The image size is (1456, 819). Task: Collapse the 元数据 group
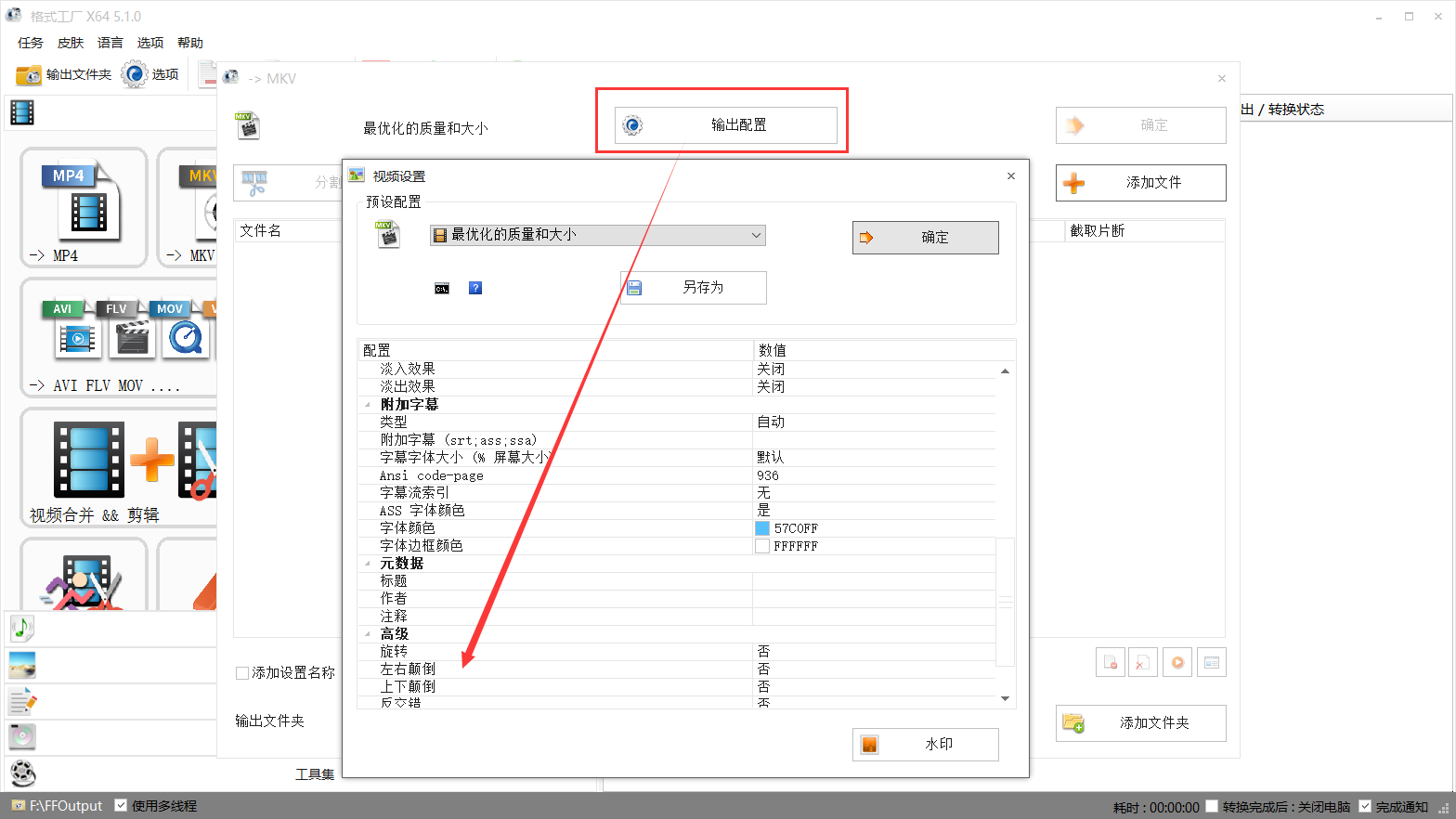[368, 564]
